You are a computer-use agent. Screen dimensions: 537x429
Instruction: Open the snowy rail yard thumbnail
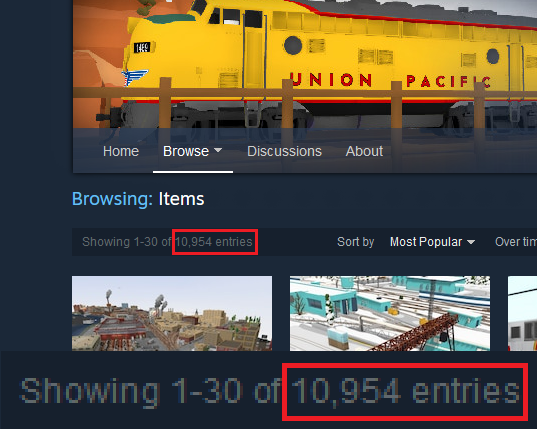[x=390, y=313]
